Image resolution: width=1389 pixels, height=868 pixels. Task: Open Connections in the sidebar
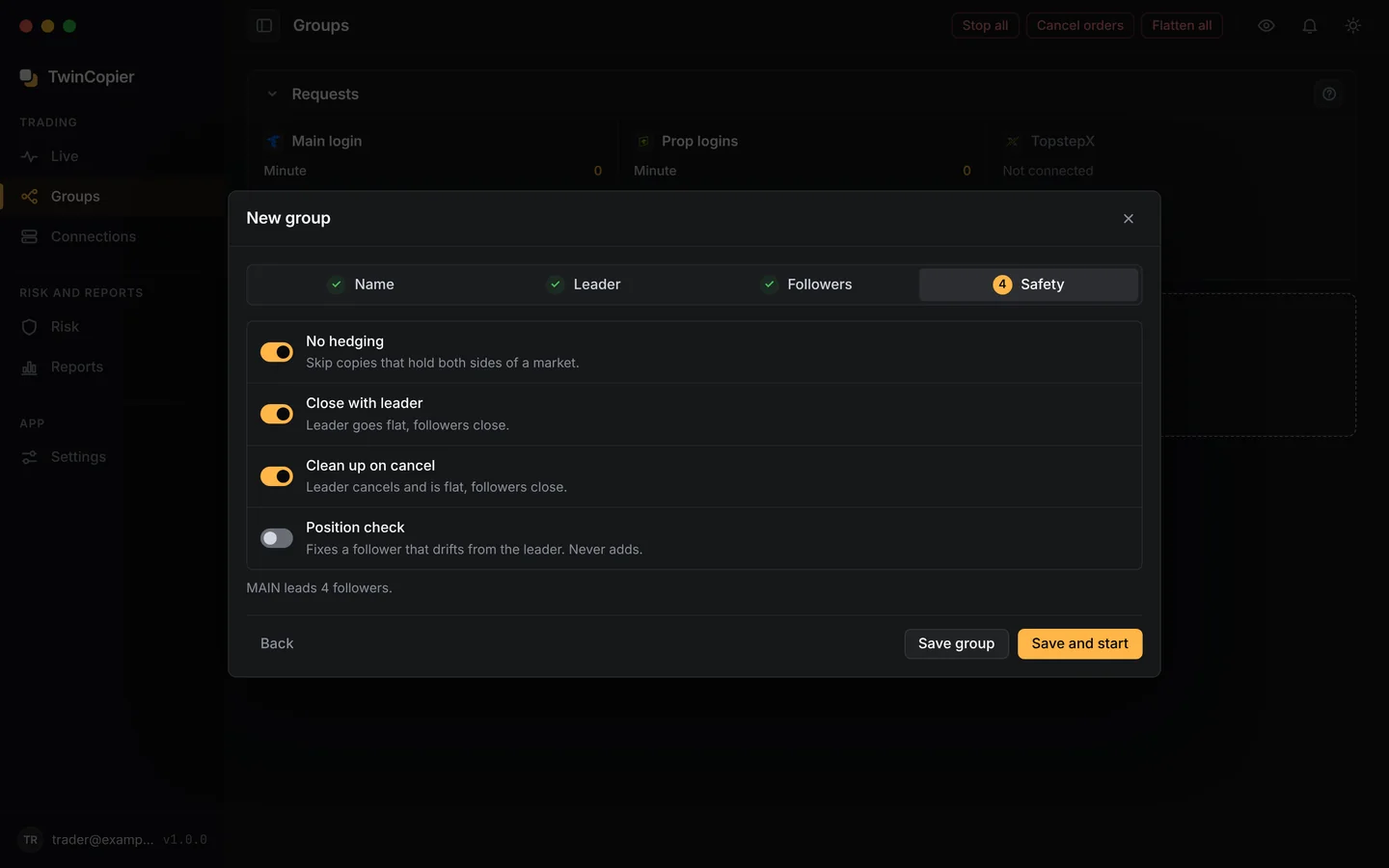click(x=114, y=237)
